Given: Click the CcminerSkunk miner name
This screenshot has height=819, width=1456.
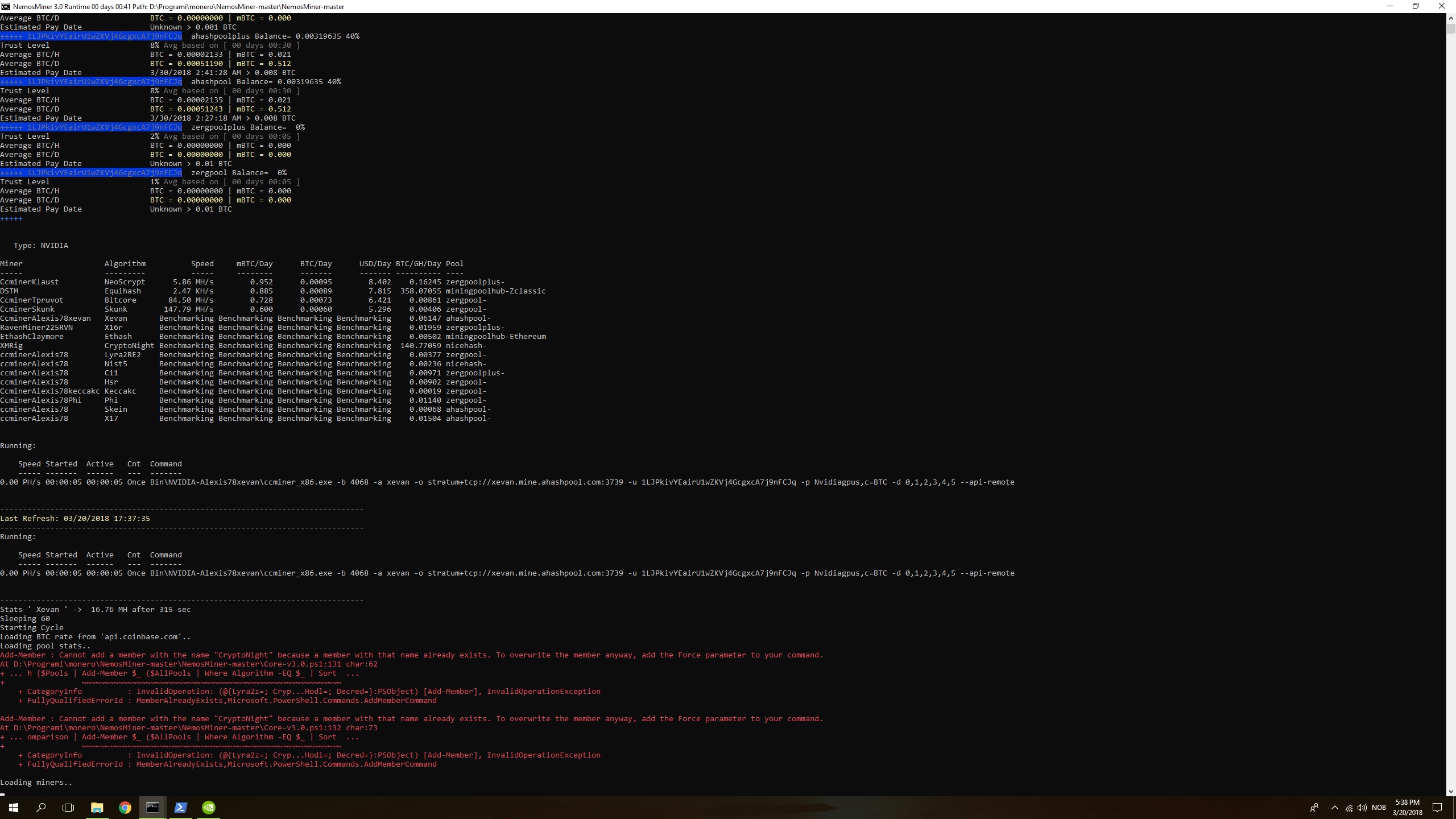Looking at the screenshot, I should click(x=27, y=309).
